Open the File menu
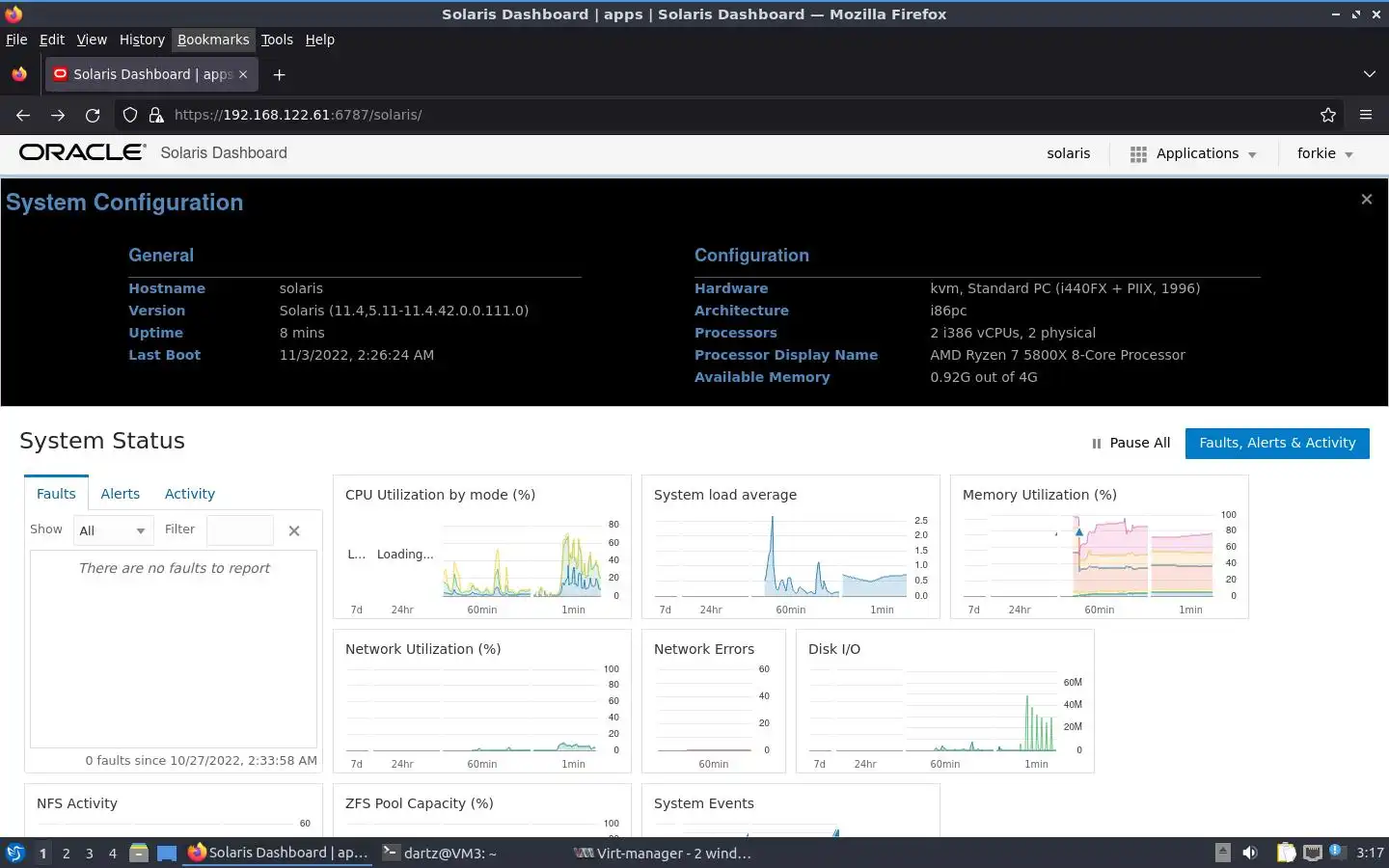The image size is (1389, 868). 16,40
